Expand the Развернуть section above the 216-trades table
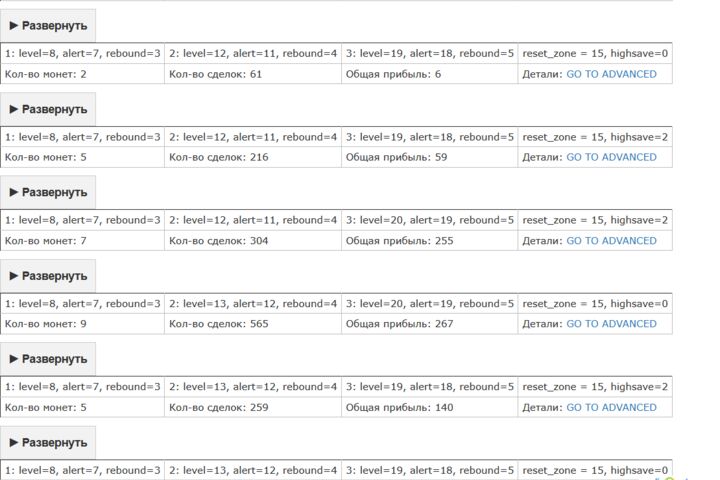 (x=48, y=109)
